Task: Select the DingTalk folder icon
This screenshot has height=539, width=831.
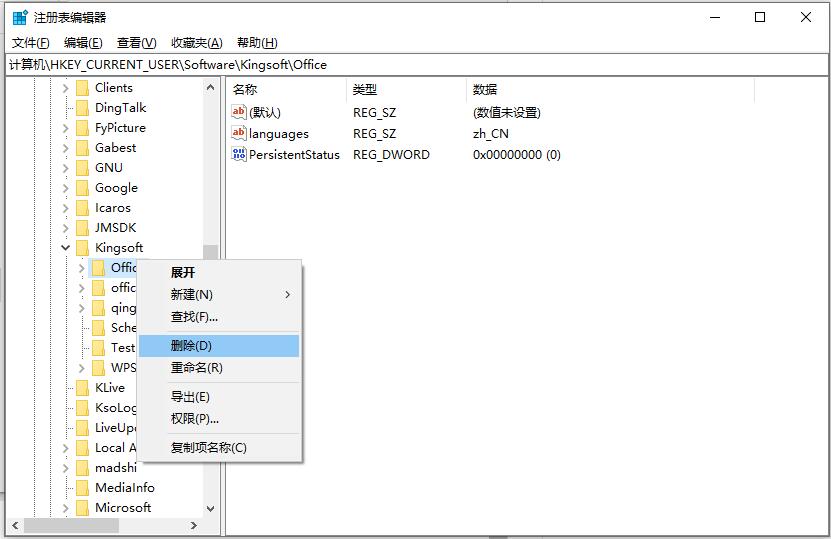Action: tap(82, 107)
